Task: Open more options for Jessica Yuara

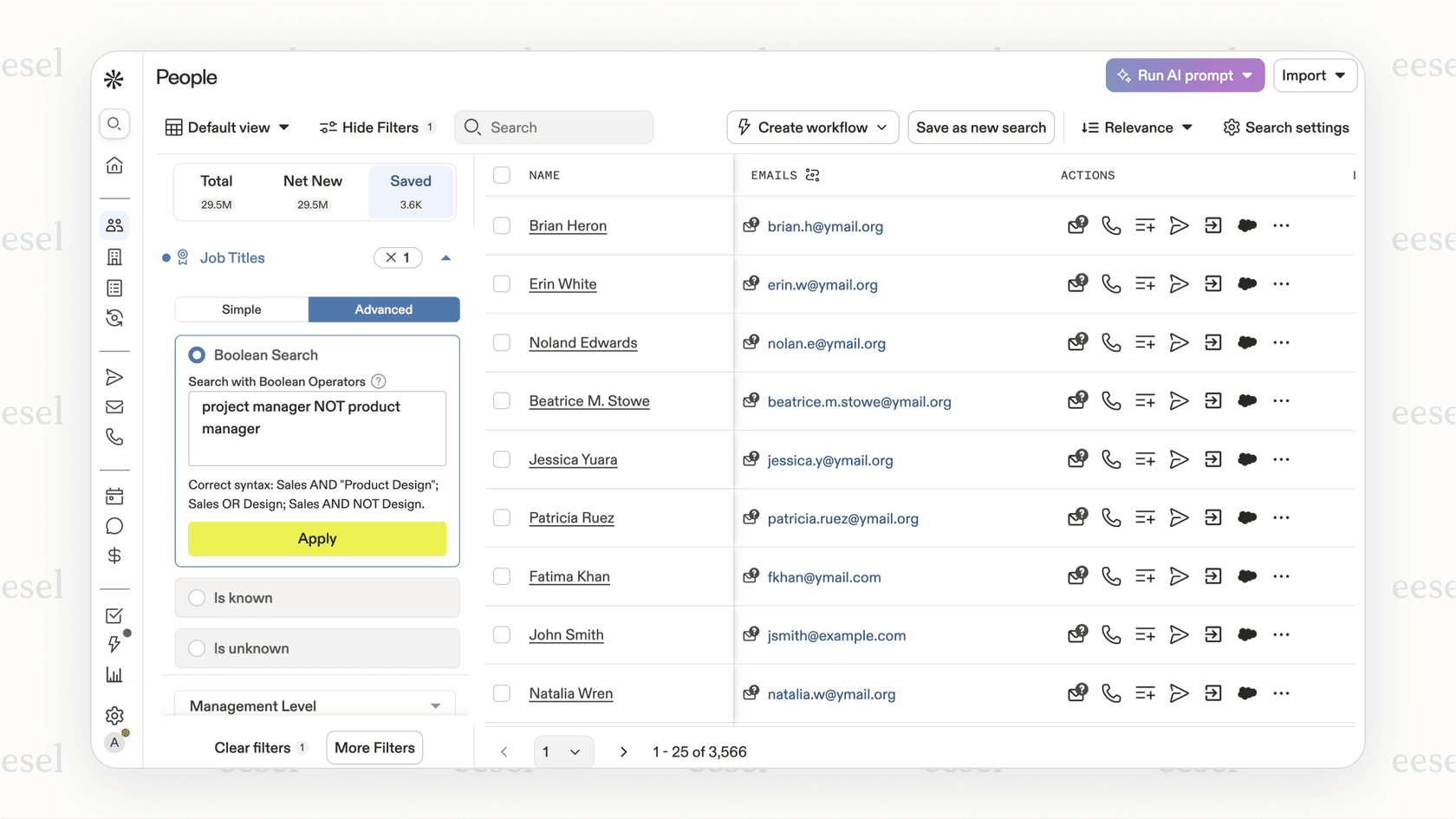Action: 1282,459
